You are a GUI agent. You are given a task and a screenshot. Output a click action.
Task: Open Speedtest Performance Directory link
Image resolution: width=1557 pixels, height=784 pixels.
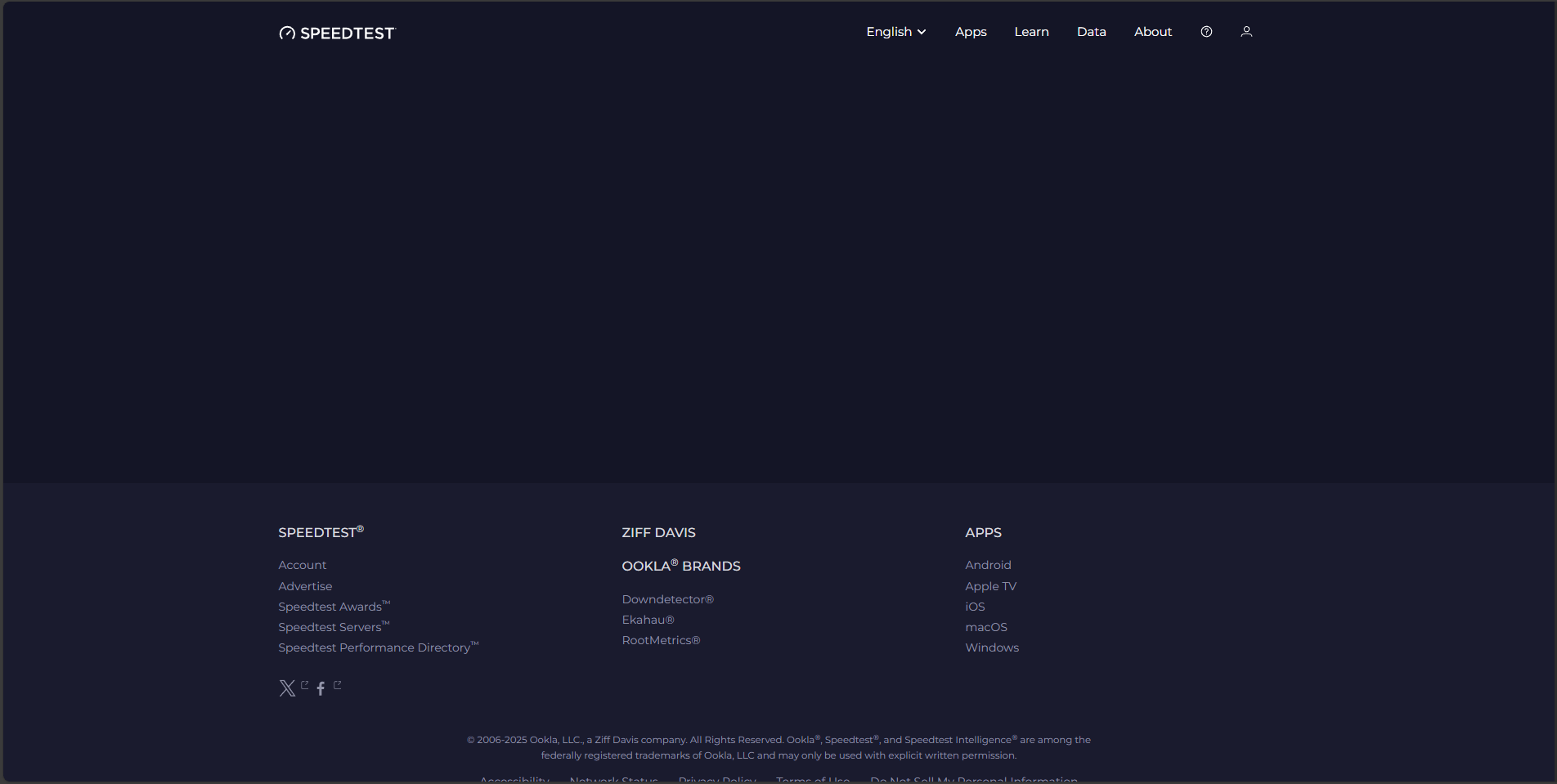pos(379,647)
